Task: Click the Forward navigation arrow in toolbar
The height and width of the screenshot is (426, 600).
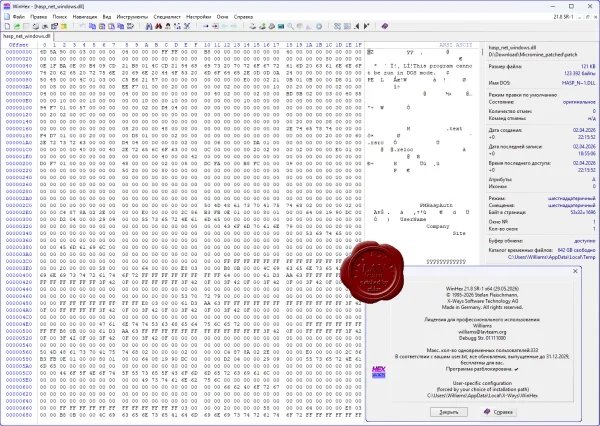Action: 234,26
